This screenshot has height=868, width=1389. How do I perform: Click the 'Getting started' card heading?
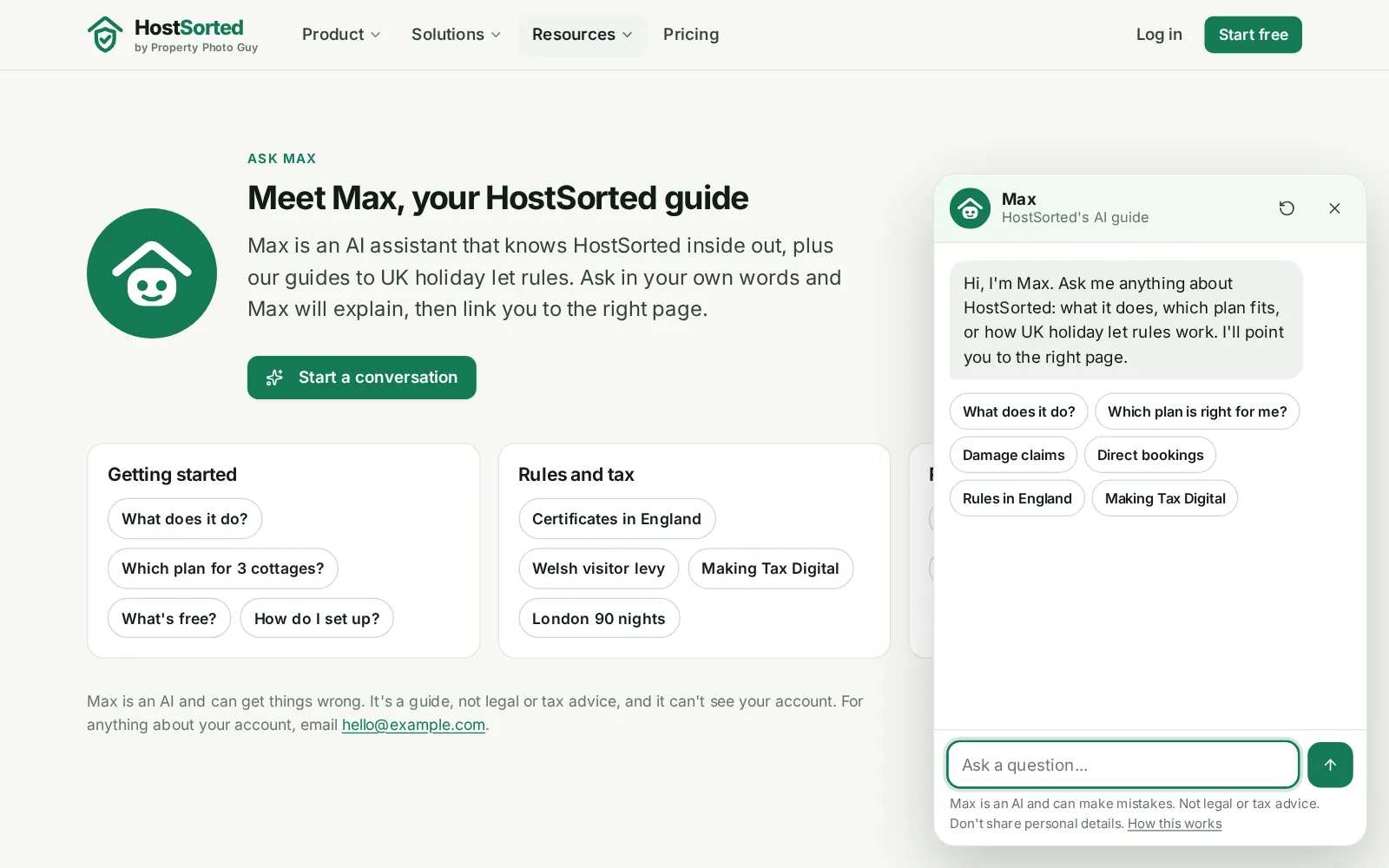(172, 475)
